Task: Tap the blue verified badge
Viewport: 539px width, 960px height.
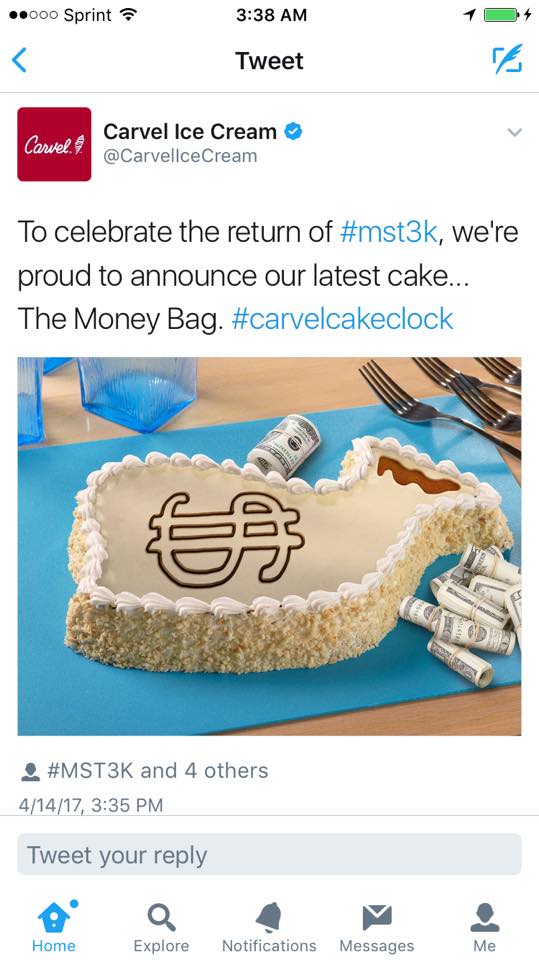Action: coord(293,131)
